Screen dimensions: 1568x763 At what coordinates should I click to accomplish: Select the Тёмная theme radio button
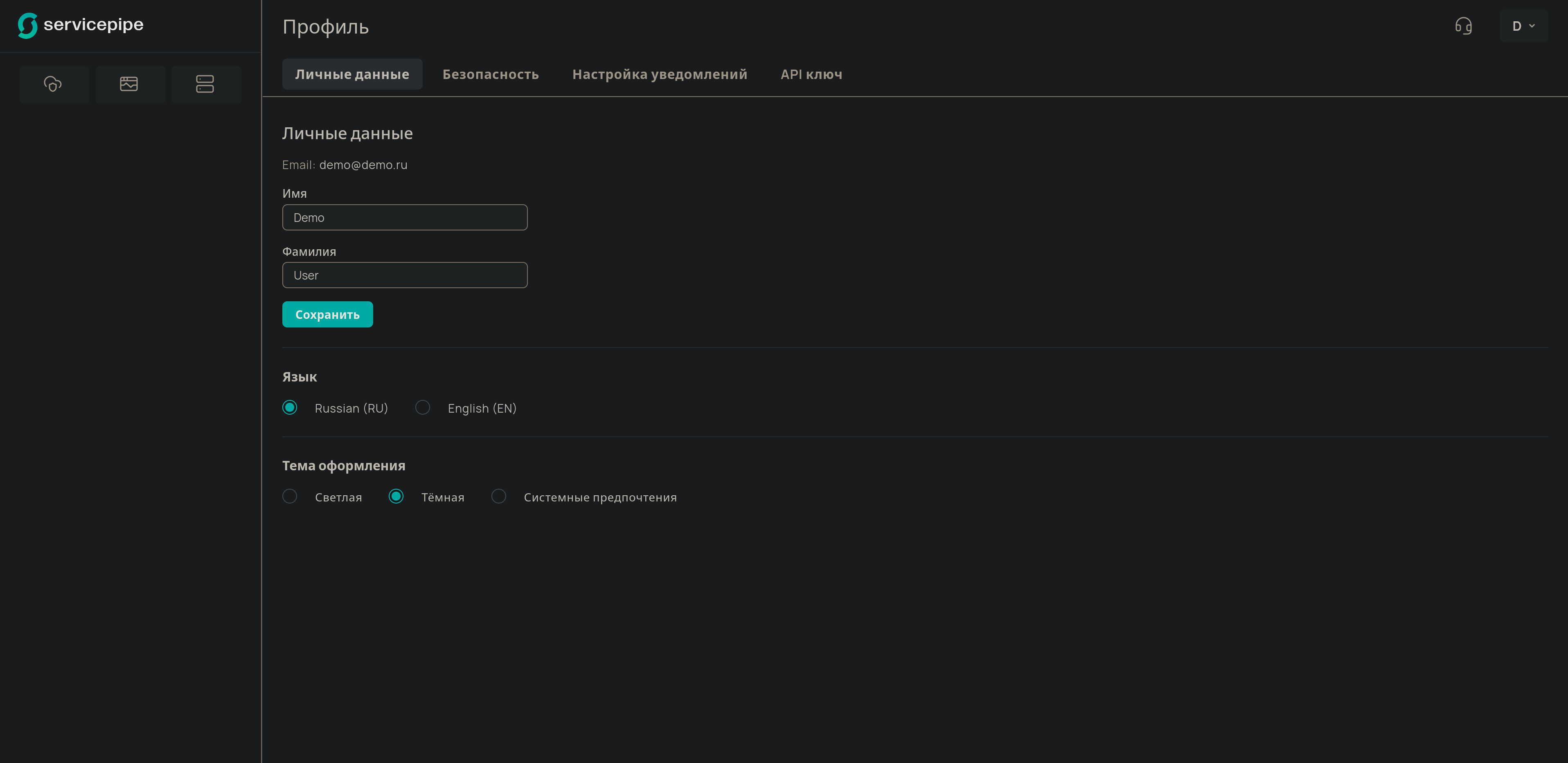click(x=396, y=496)
